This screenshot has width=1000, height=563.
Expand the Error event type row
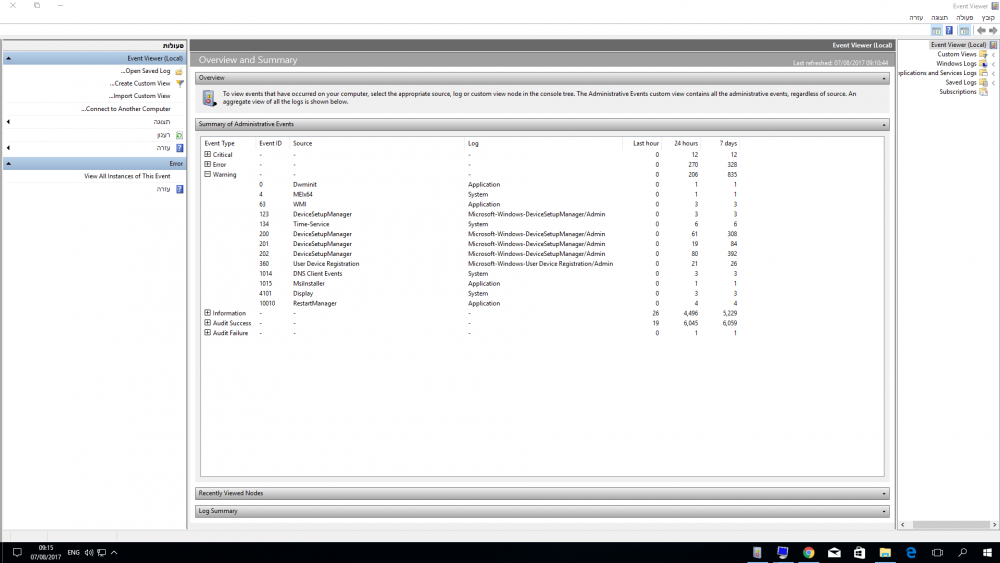[x=207, y=165]
